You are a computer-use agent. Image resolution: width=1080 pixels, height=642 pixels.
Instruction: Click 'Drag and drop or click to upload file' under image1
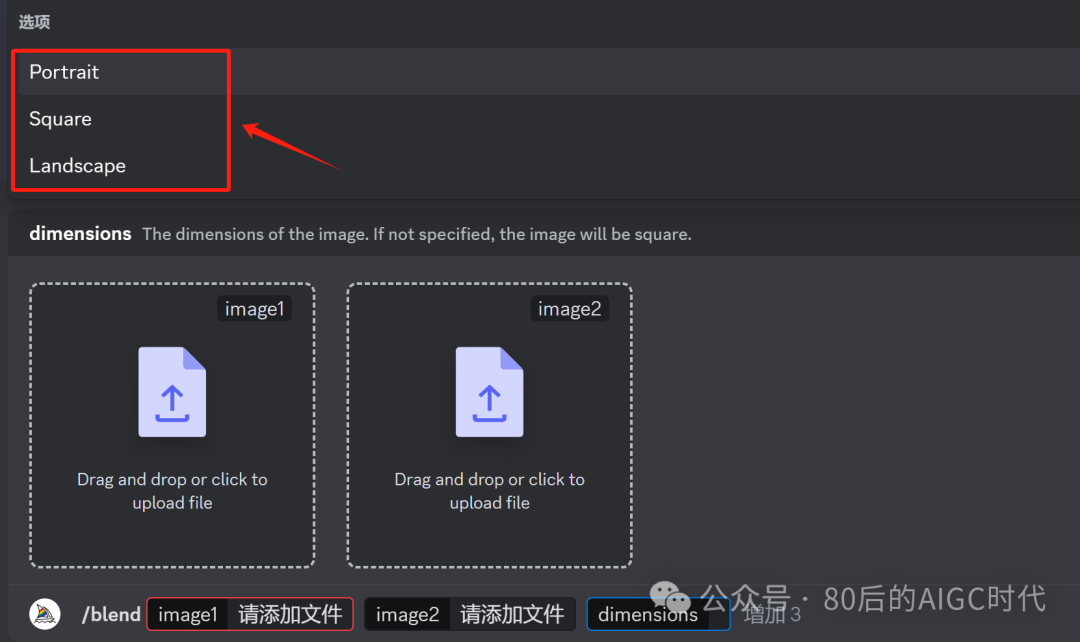point(172,490)
